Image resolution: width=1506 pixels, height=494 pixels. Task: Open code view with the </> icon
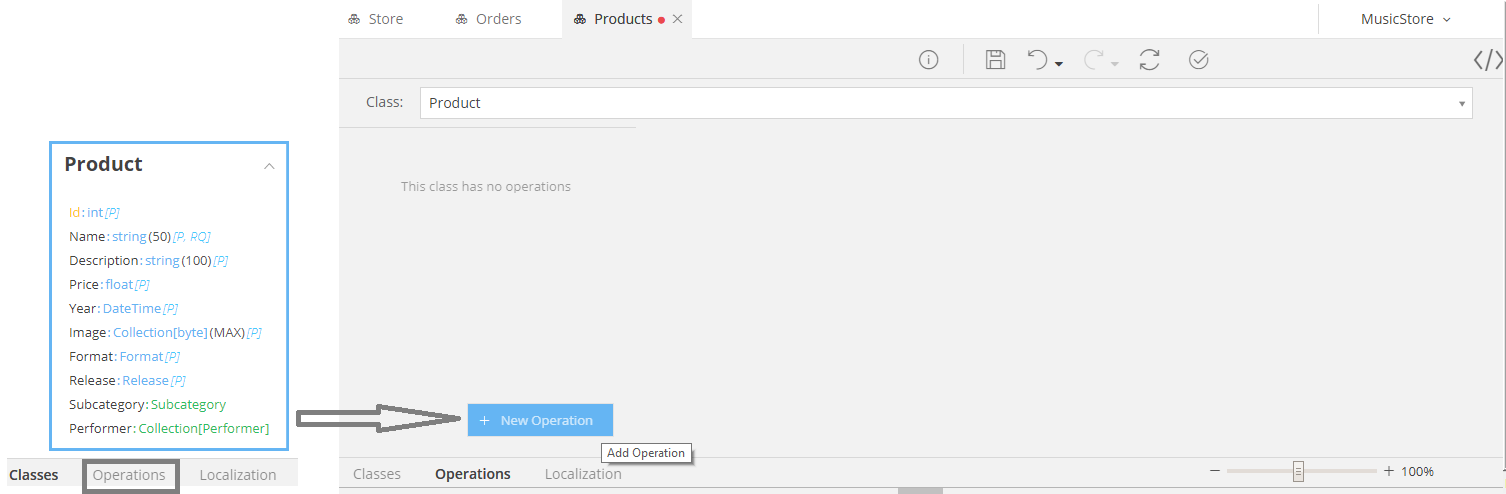click(1487, 60)
